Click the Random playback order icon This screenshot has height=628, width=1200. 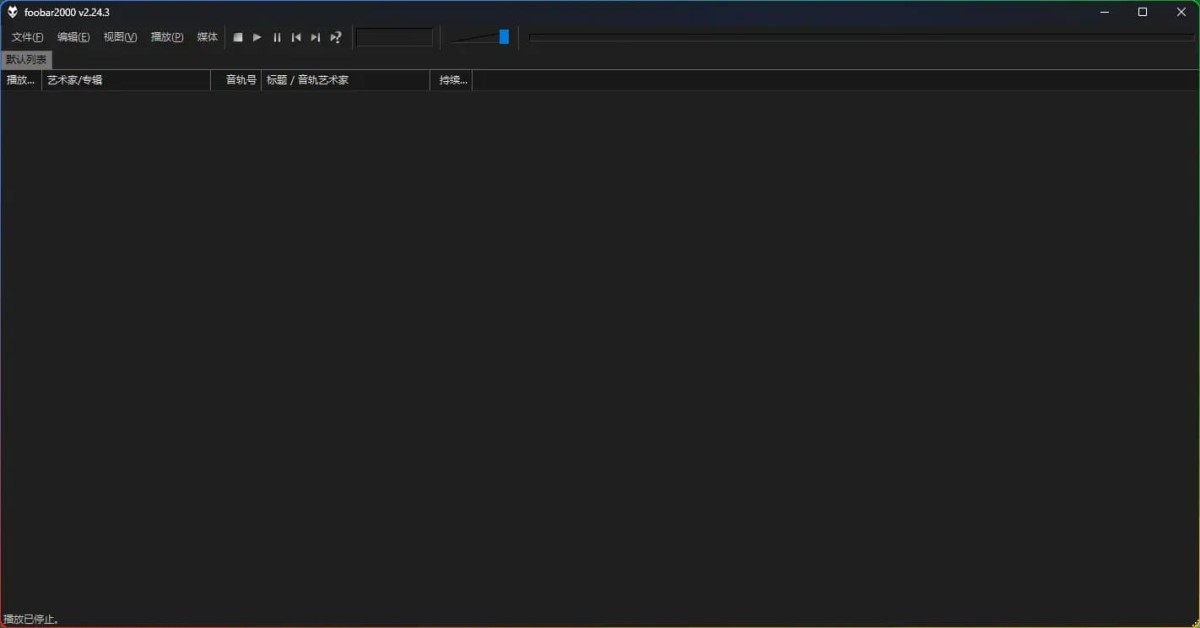tap(335, 37)
